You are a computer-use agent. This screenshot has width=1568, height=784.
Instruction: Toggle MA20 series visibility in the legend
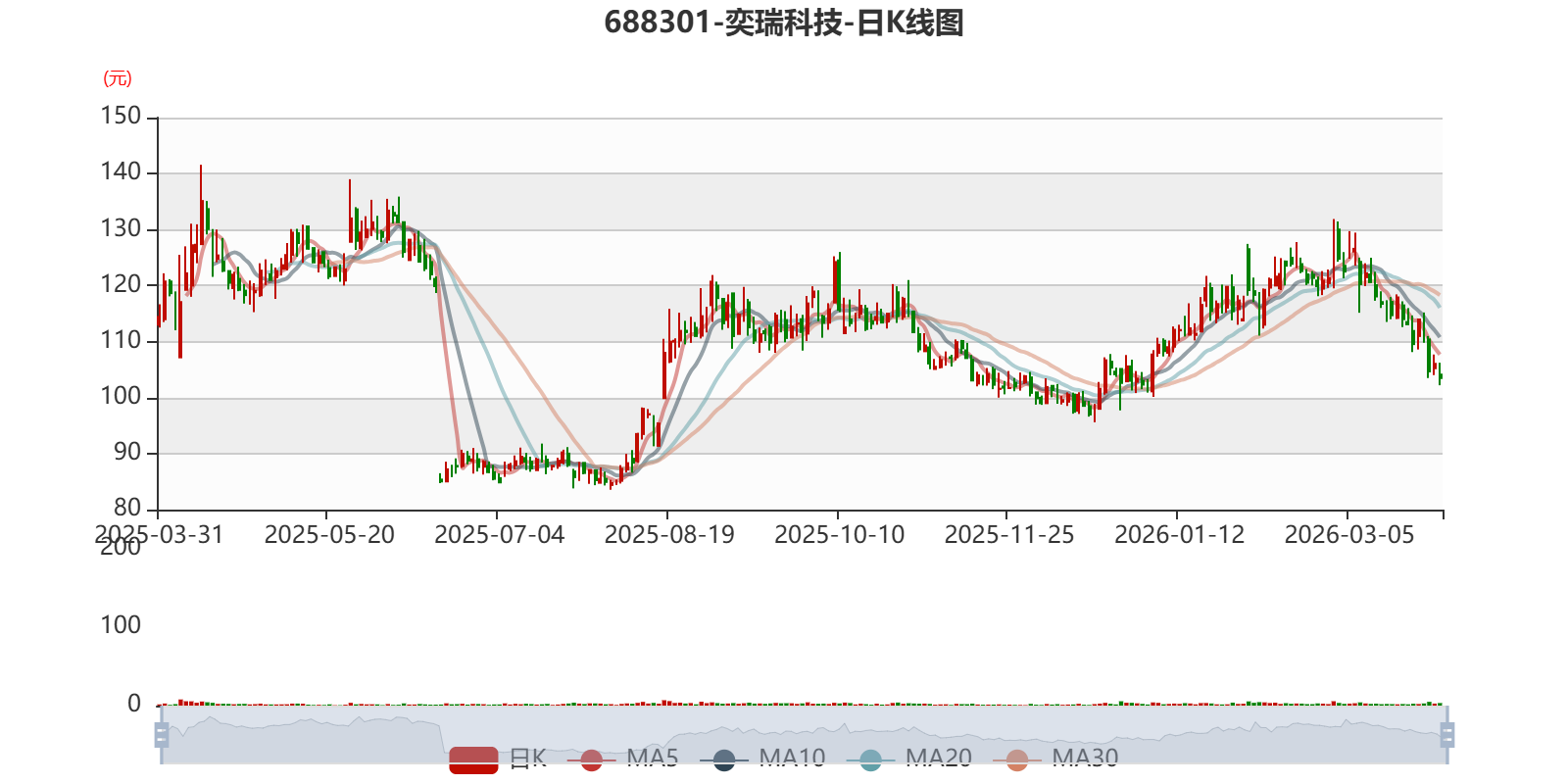(909, 759)
